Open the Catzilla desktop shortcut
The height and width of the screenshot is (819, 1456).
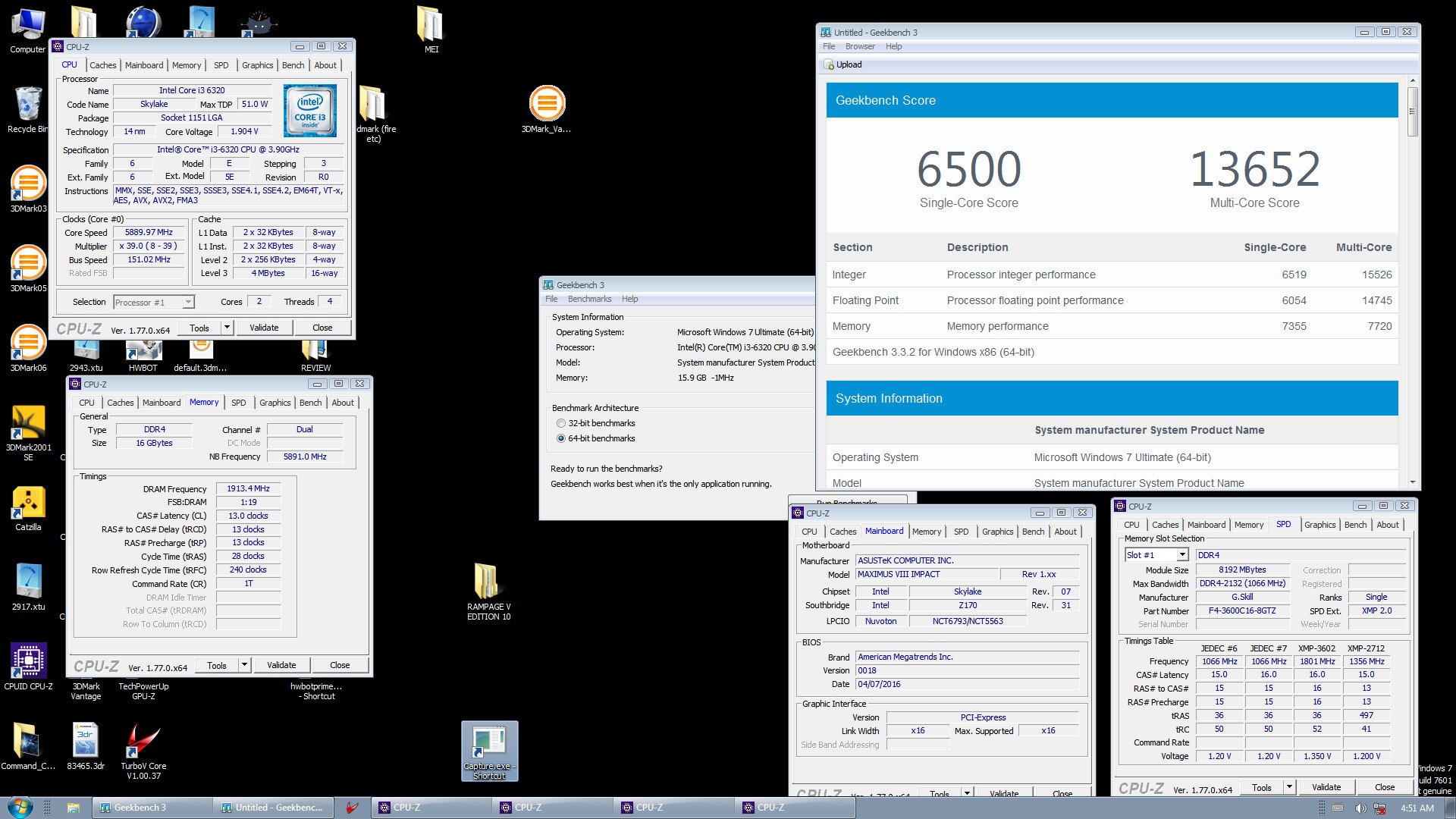[x=28, y=508]
